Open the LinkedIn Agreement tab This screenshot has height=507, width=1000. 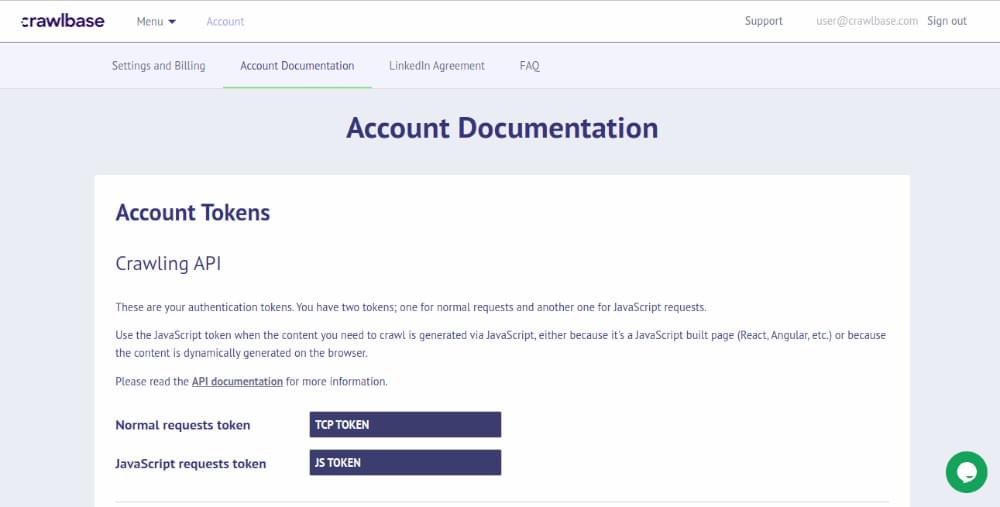tap(437, 66)
